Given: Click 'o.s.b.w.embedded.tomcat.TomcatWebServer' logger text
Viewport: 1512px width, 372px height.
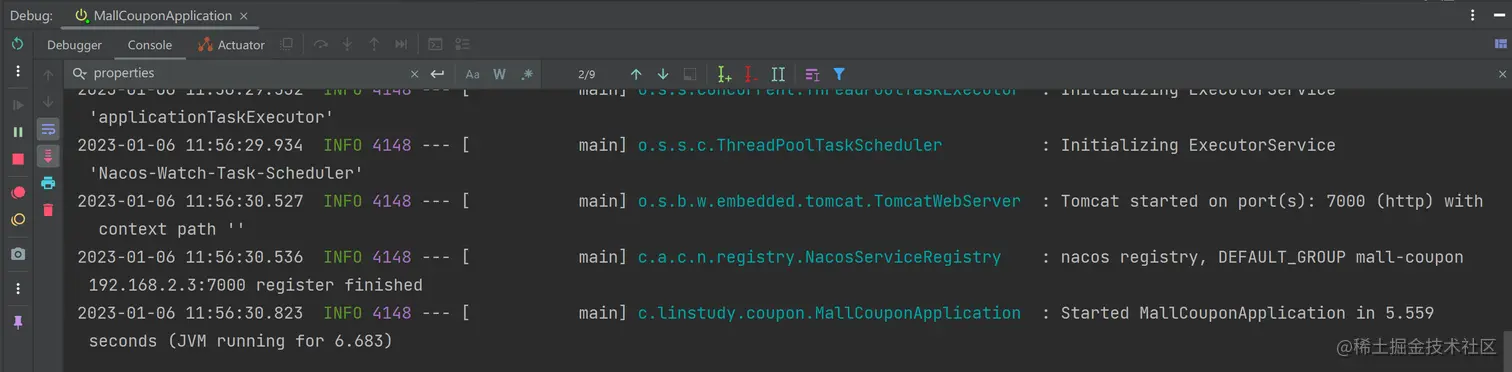Looking at the screenshot, I should click(x=829, y=201).
